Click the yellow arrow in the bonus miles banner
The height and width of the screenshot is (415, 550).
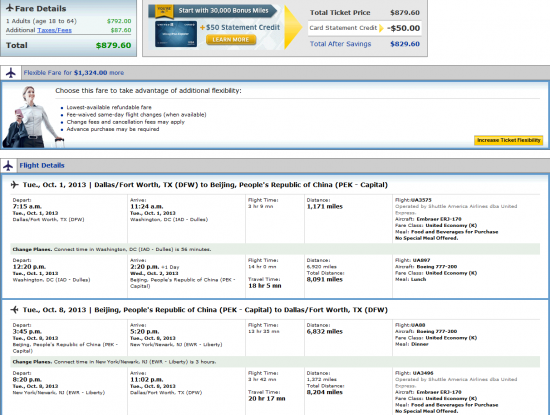(x=293, y=27)
